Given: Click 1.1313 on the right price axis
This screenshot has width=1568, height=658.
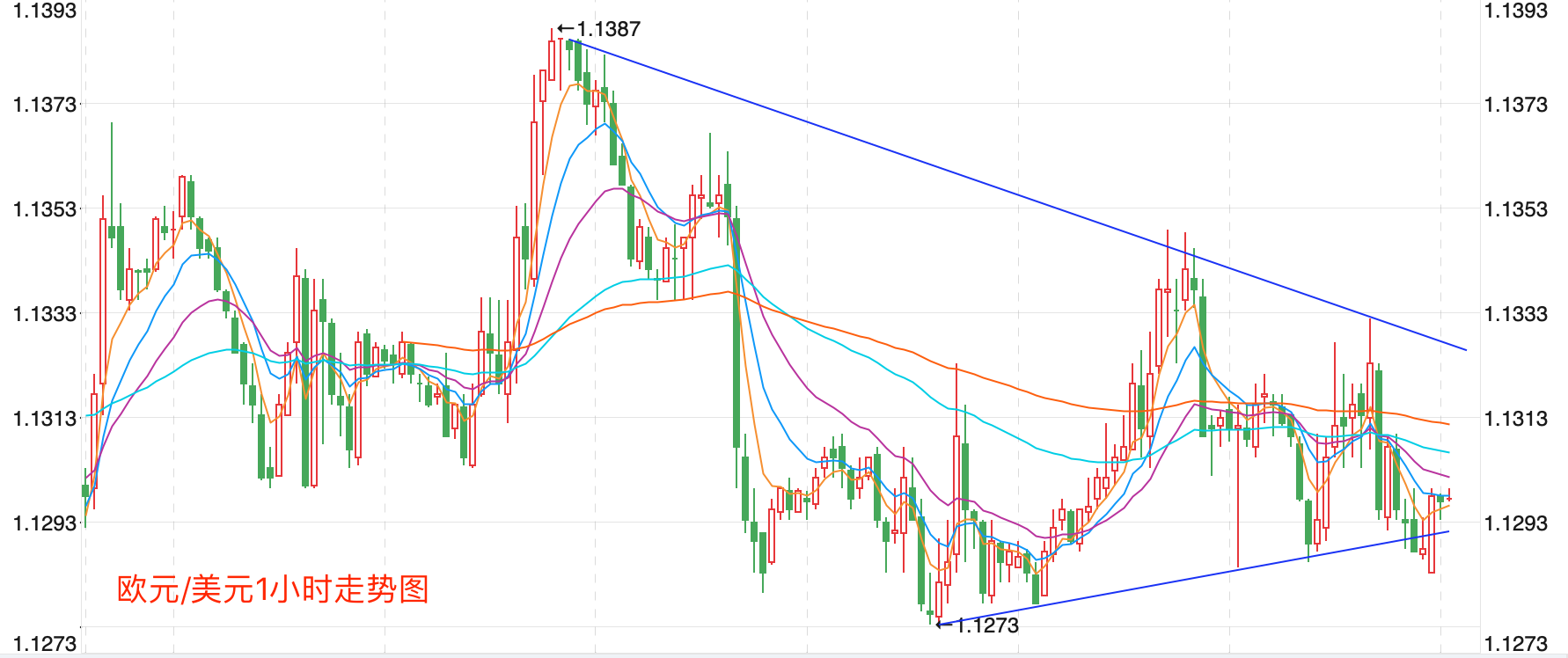Looking at the screenshot, I should [1515, 419].
